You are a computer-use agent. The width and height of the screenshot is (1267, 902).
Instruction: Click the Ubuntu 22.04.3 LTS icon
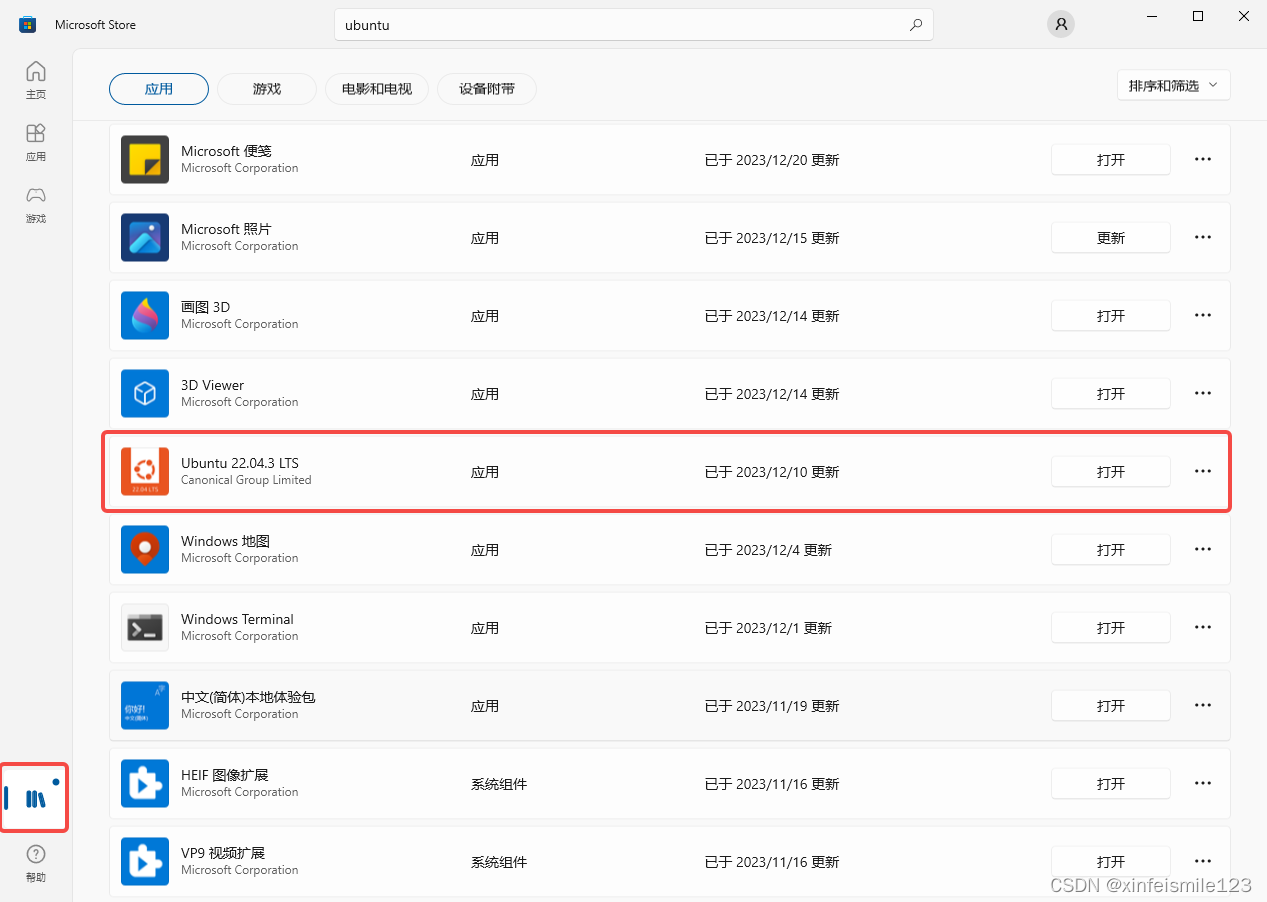pyautogui.click(x=145, y=472)
